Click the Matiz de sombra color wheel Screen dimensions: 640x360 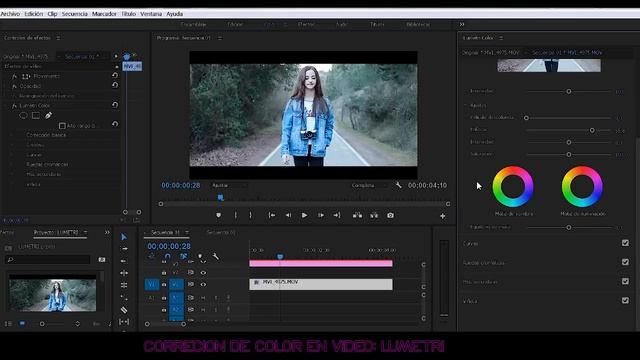513,187
